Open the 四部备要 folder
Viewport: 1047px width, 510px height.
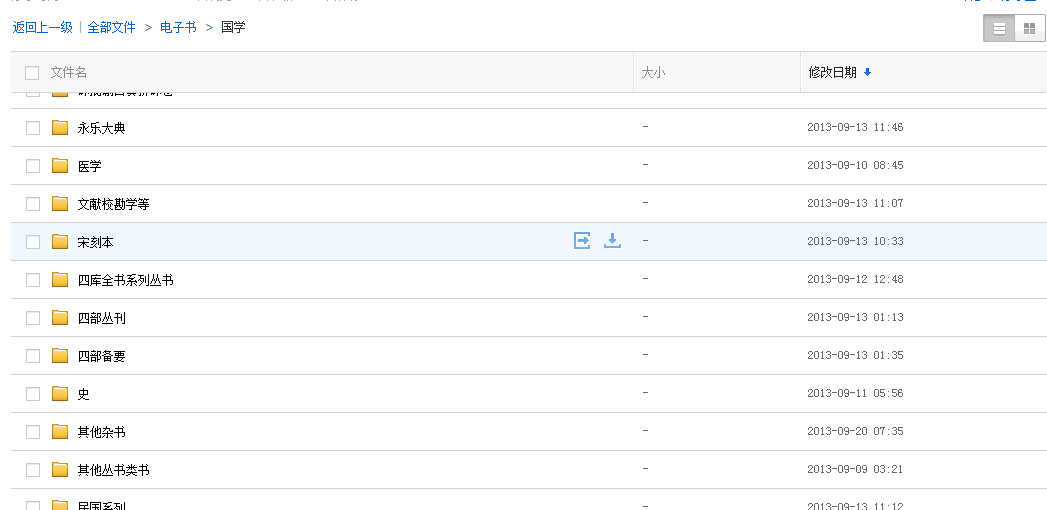101,356
